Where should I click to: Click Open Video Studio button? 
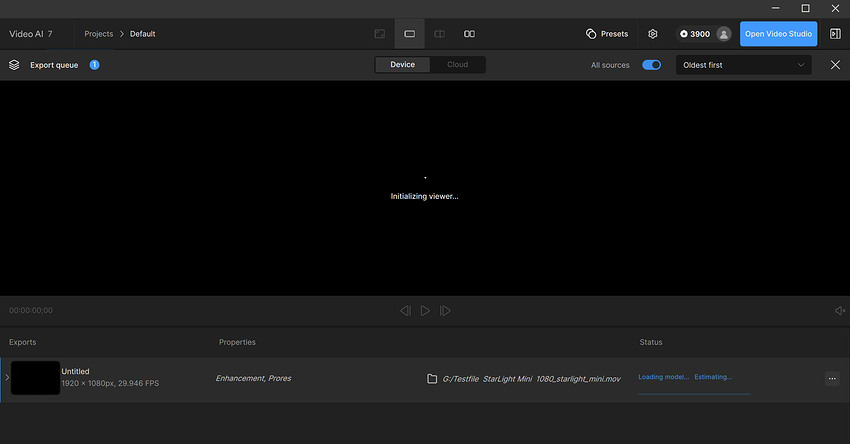click(x=778, y=34)
